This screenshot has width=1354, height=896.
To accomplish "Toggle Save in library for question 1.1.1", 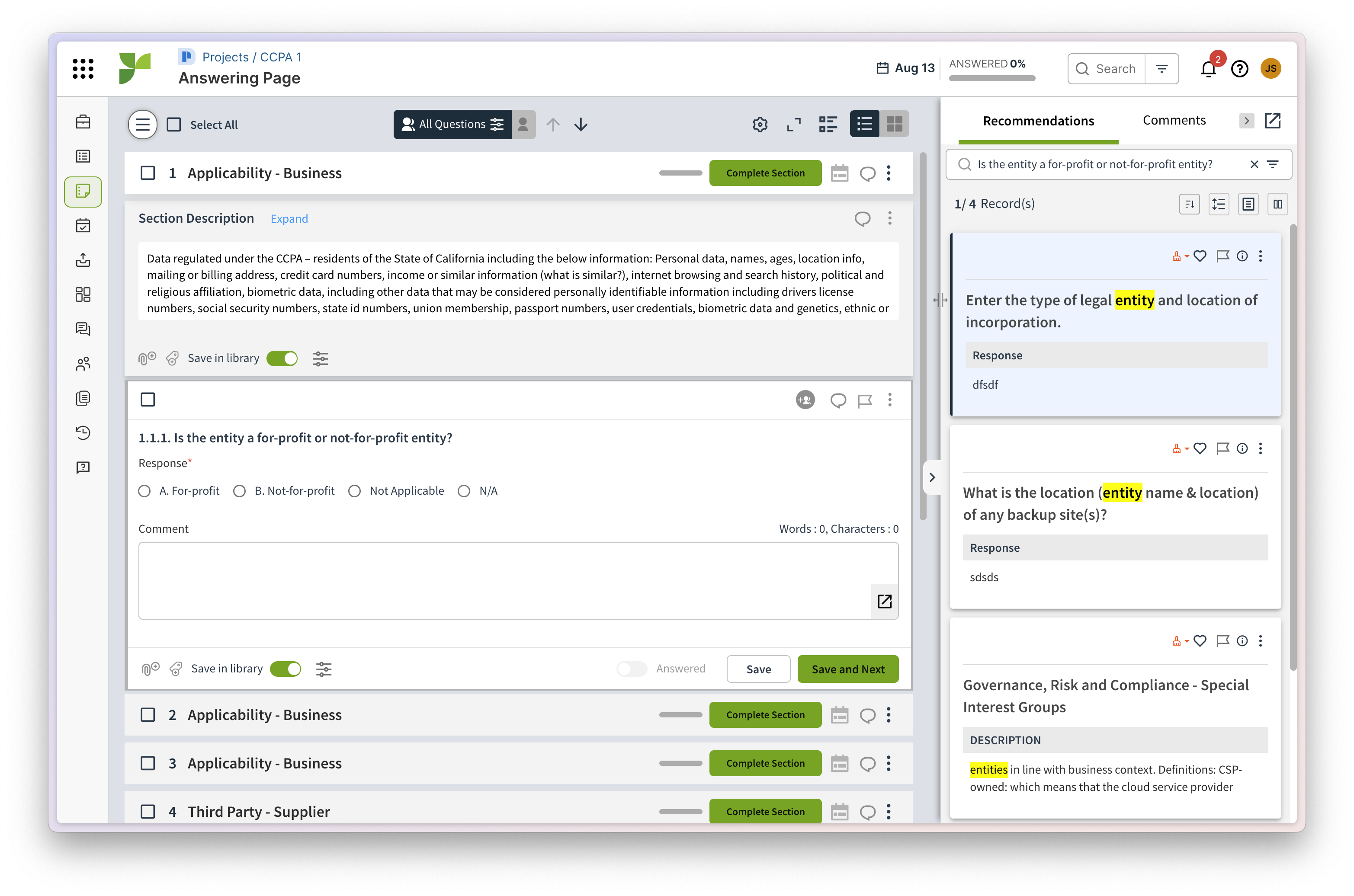I will pyautogui.click(x=285, y=669).
